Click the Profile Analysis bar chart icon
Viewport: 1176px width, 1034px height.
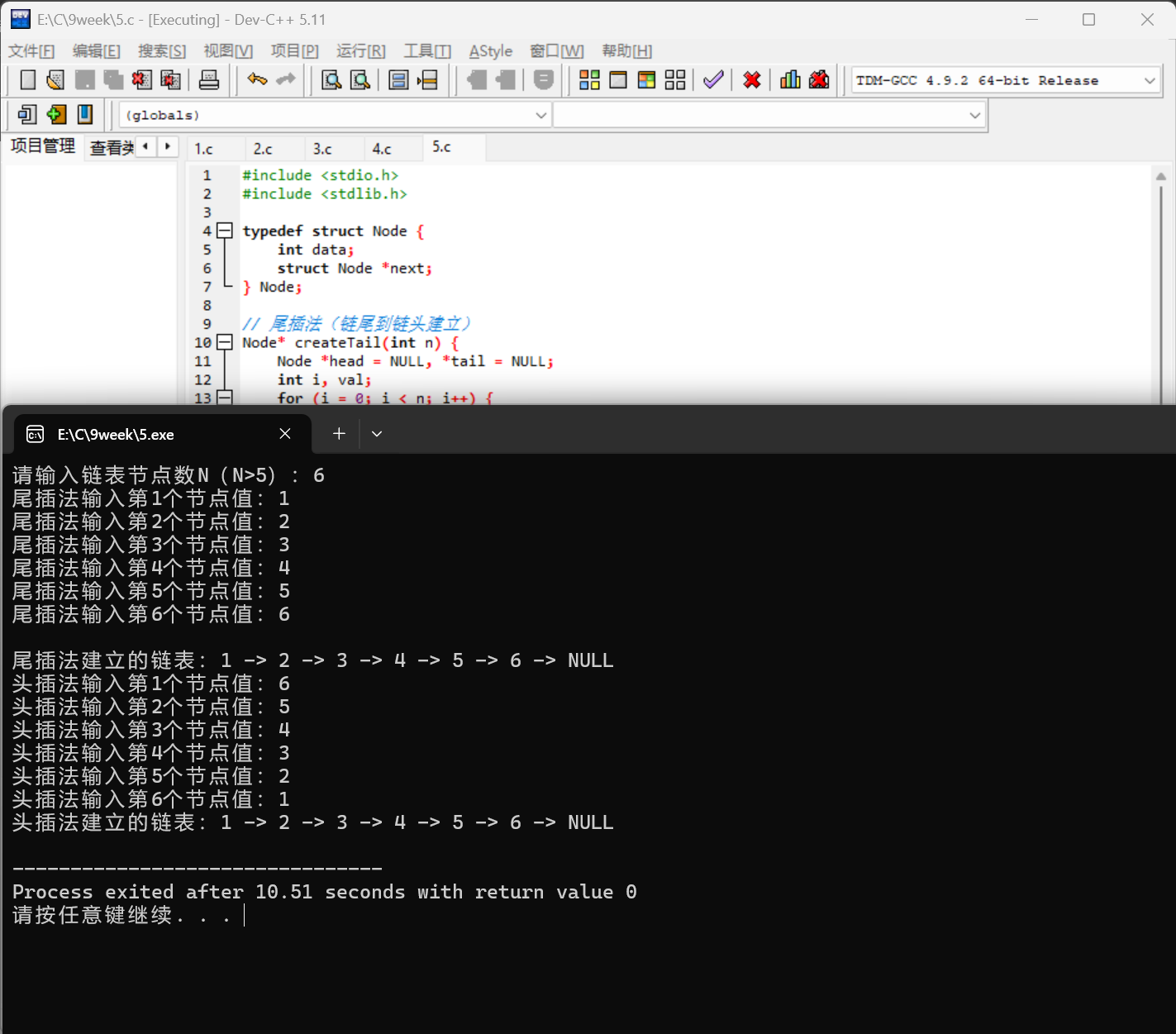pyautogui.click(x=790, y=80)
